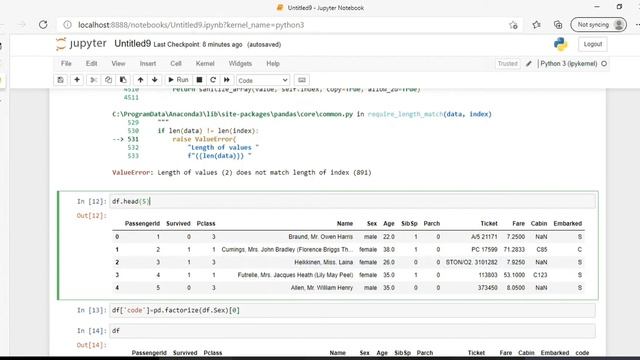Click the name Heikkinen, Miss. Laina
Image resolution: width=640 pixels, height=360 pixels.
point(323,262)
